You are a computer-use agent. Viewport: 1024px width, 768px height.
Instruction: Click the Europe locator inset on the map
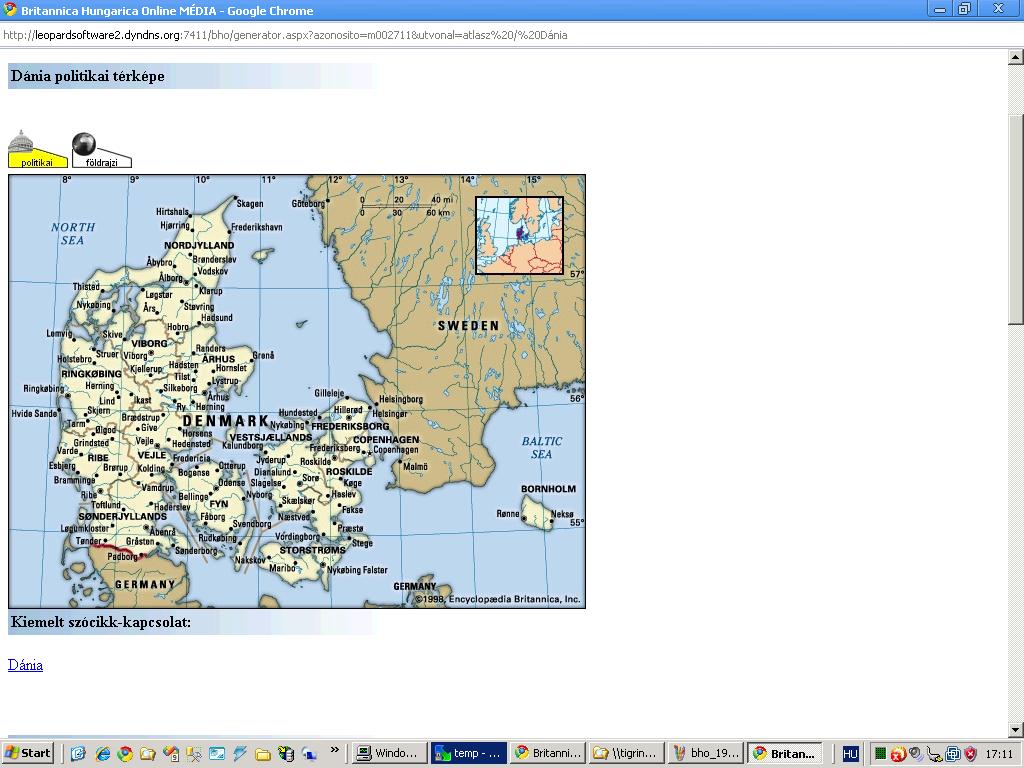pyautogui.click(x=519, y=235)
